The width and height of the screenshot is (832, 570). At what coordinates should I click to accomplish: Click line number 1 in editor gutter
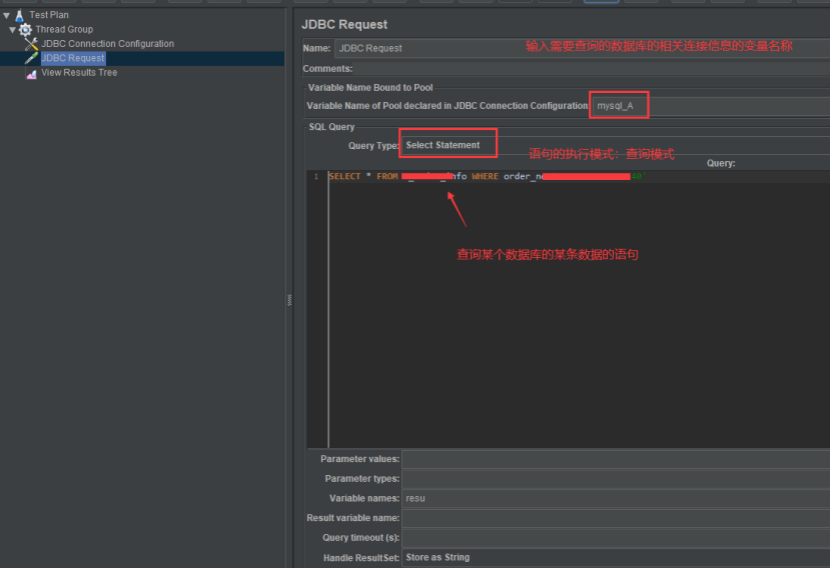(316, 177)
